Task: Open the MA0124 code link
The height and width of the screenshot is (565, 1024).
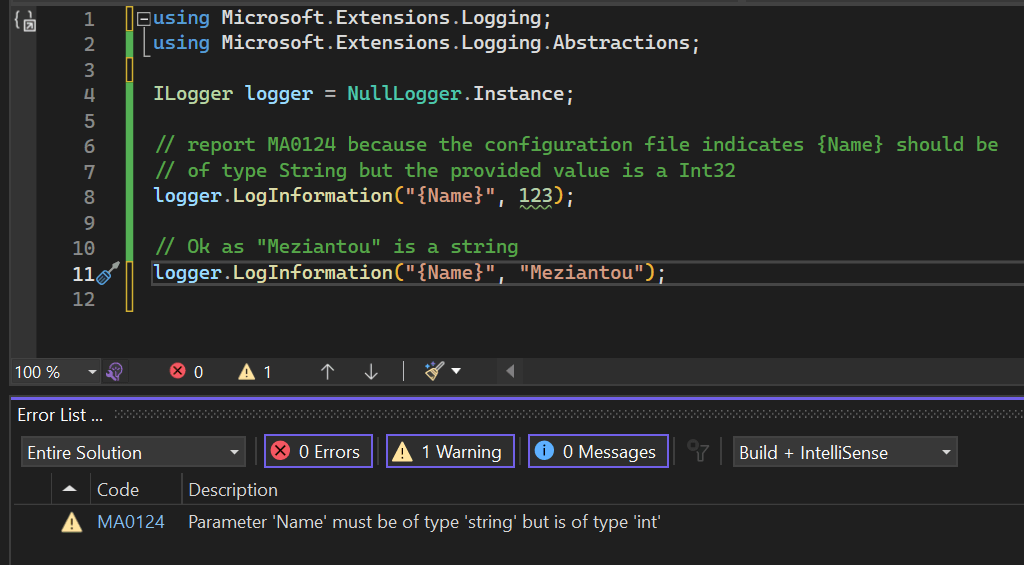Action: 131,522
